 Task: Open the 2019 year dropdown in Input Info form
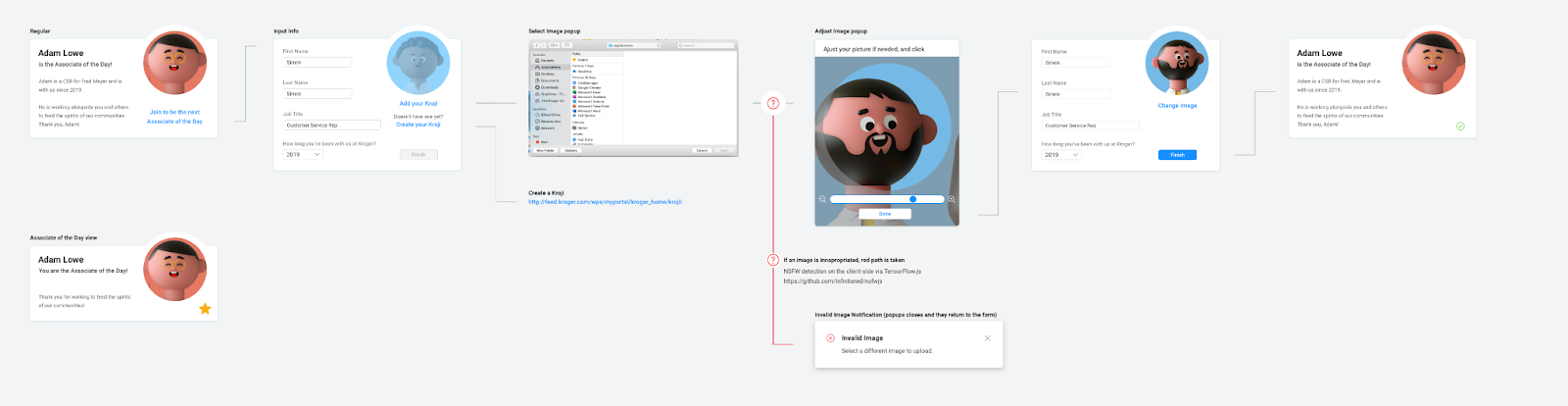(303, 155)
